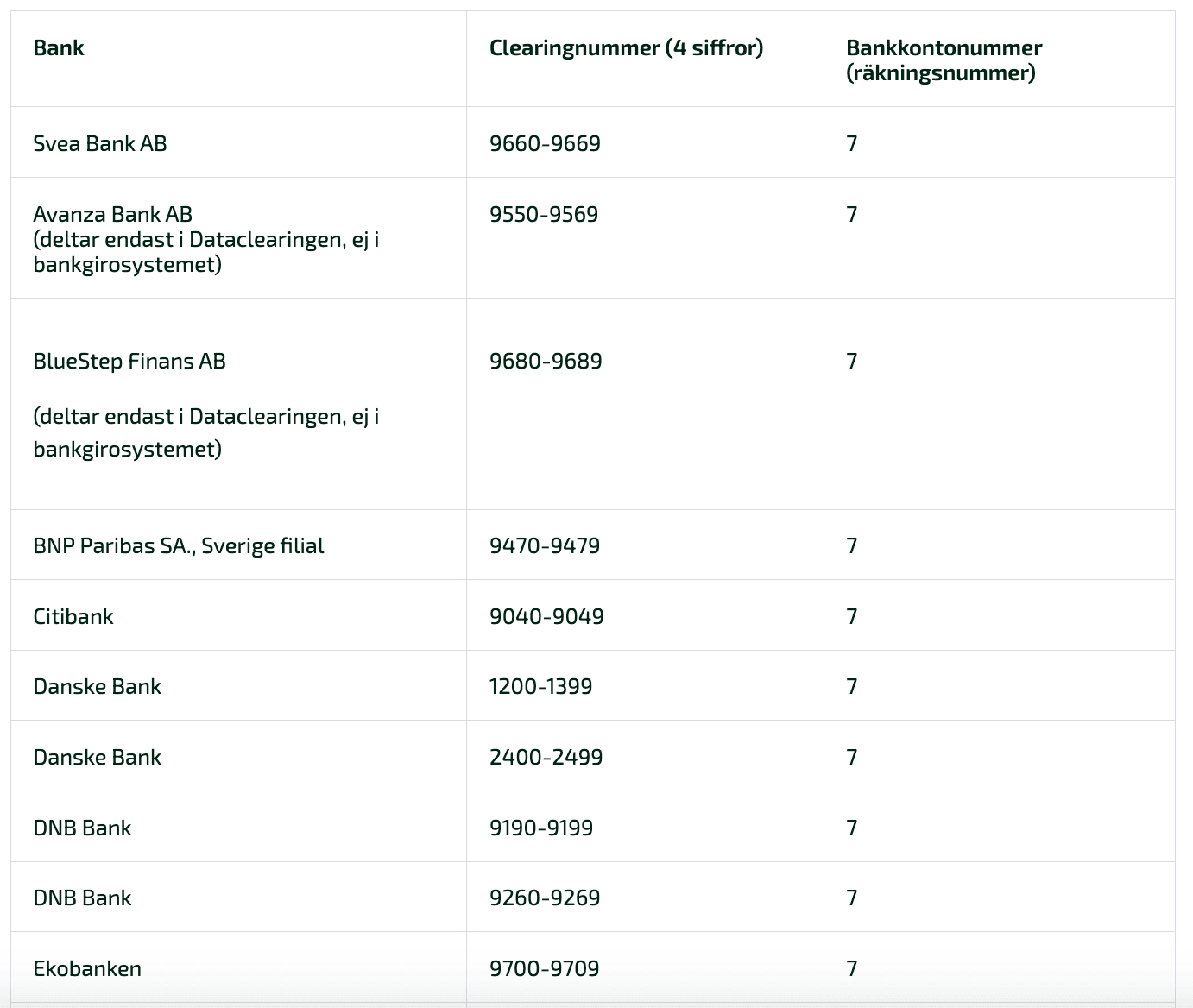Click the clearing number 9190-9199
This screenshot has height=1008, width=1193.
[x=541, y=828]
